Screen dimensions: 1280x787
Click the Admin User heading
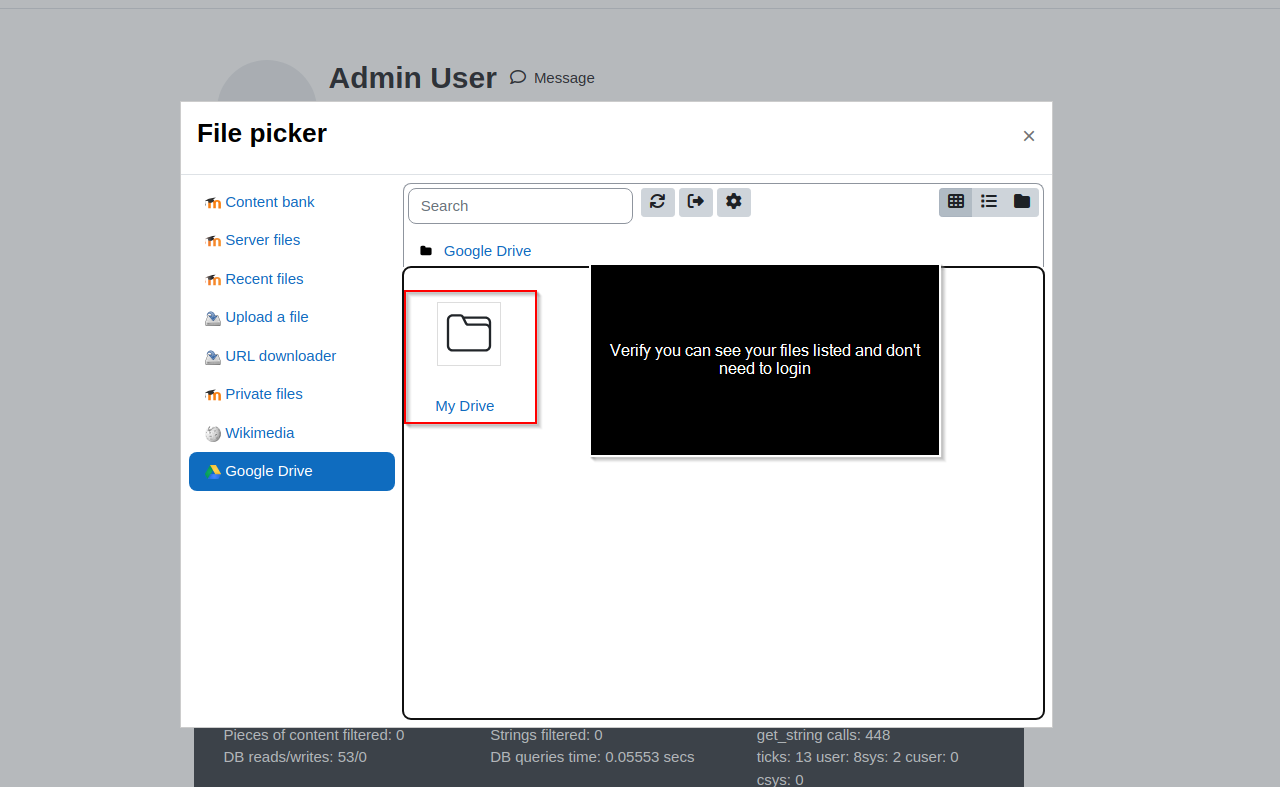pyautogui.click(x=413, y=78)
